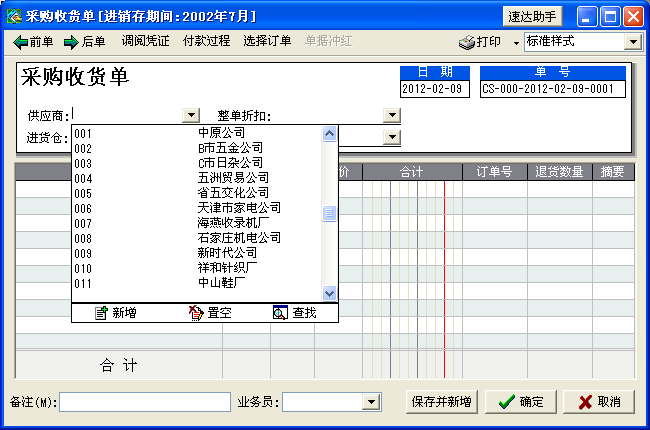This screenshot has height=430, width=650.
Task: Close the 采购收货单 window
Action: pyautogui.click(x=634, y=17)
